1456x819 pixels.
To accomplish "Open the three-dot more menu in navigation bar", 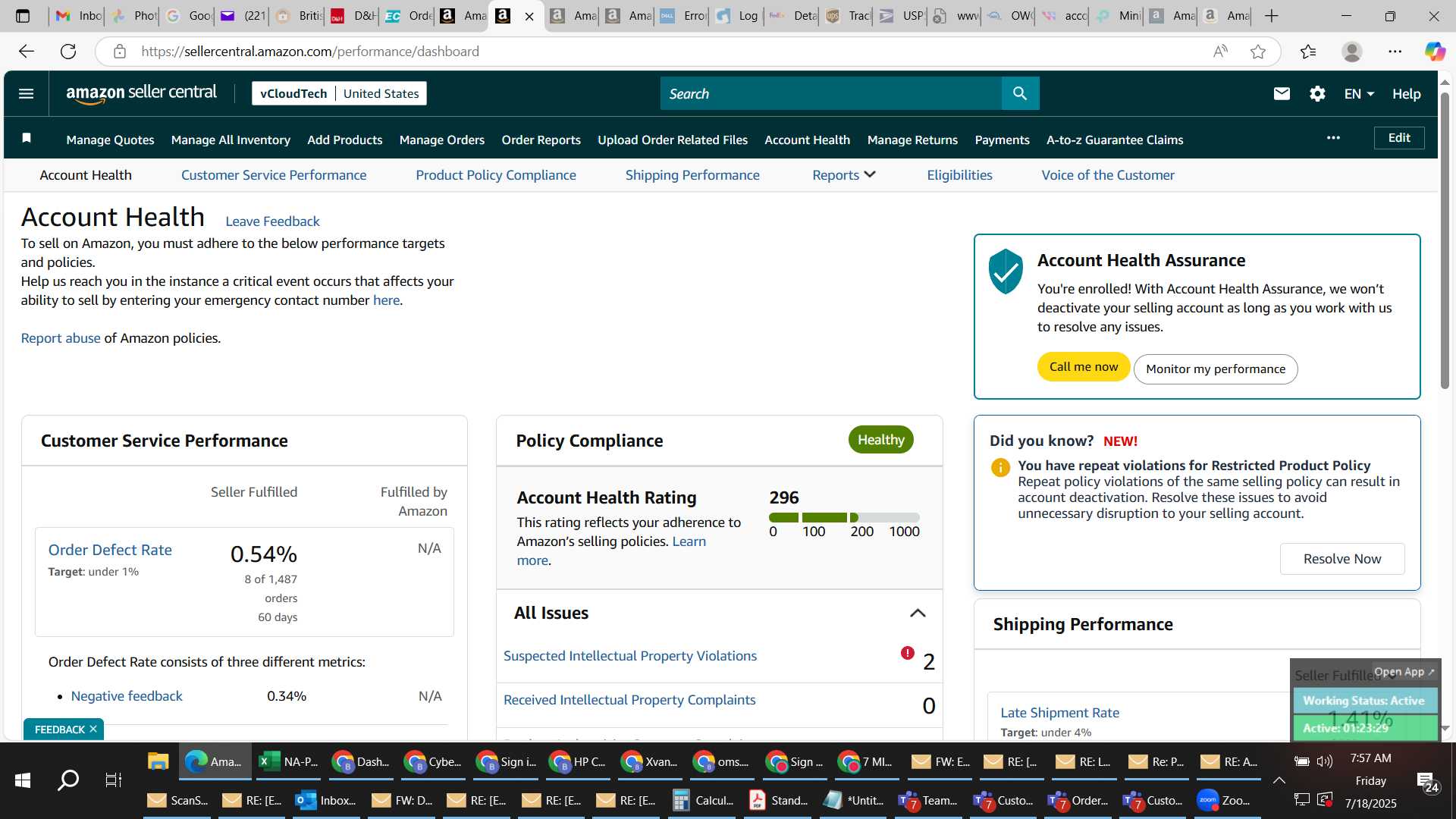I will (x=1333, y=137).
